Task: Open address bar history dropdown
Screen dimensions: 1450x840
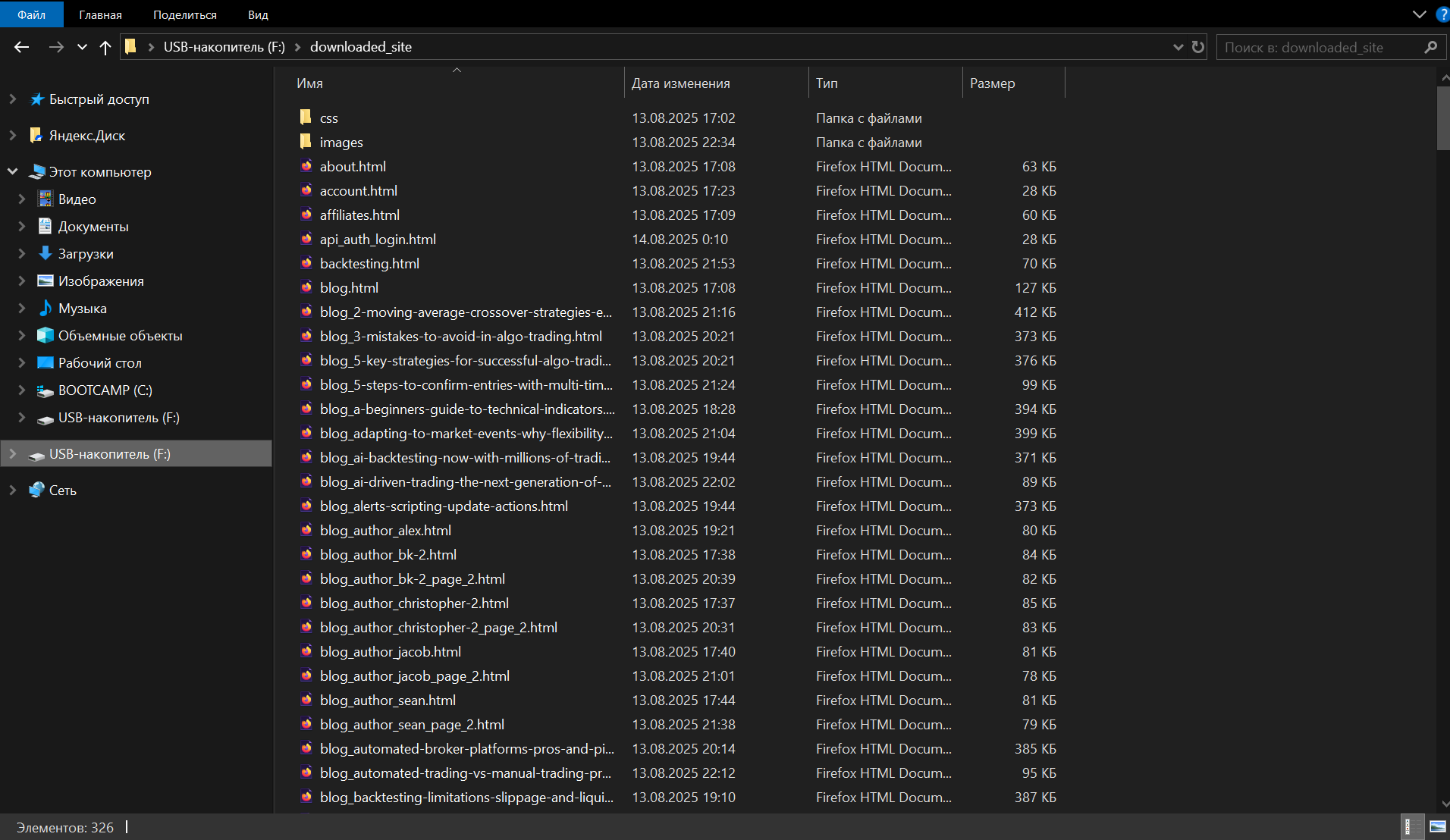Action: click(x=1178, y=47)
